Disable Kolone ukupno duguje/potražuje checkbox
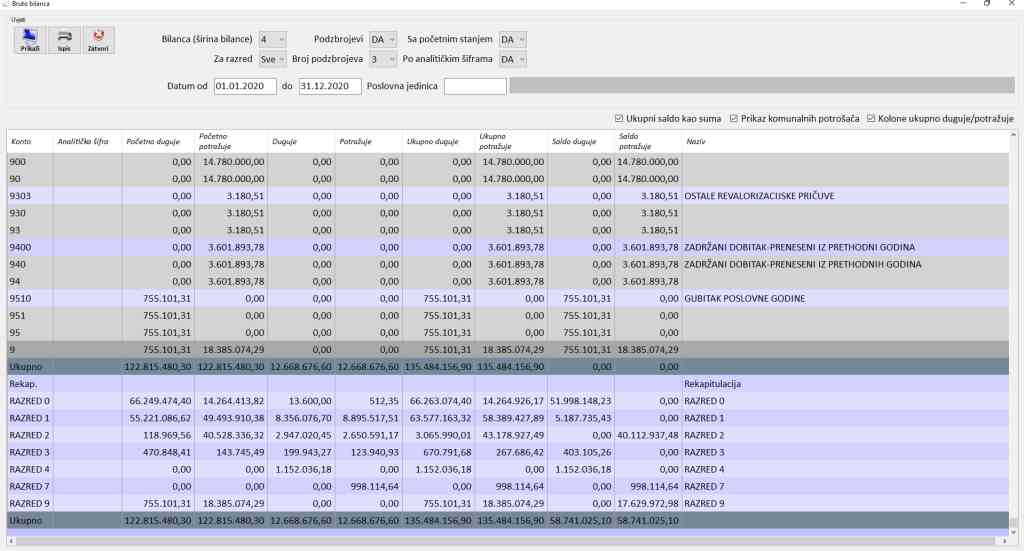 [871, 119]
